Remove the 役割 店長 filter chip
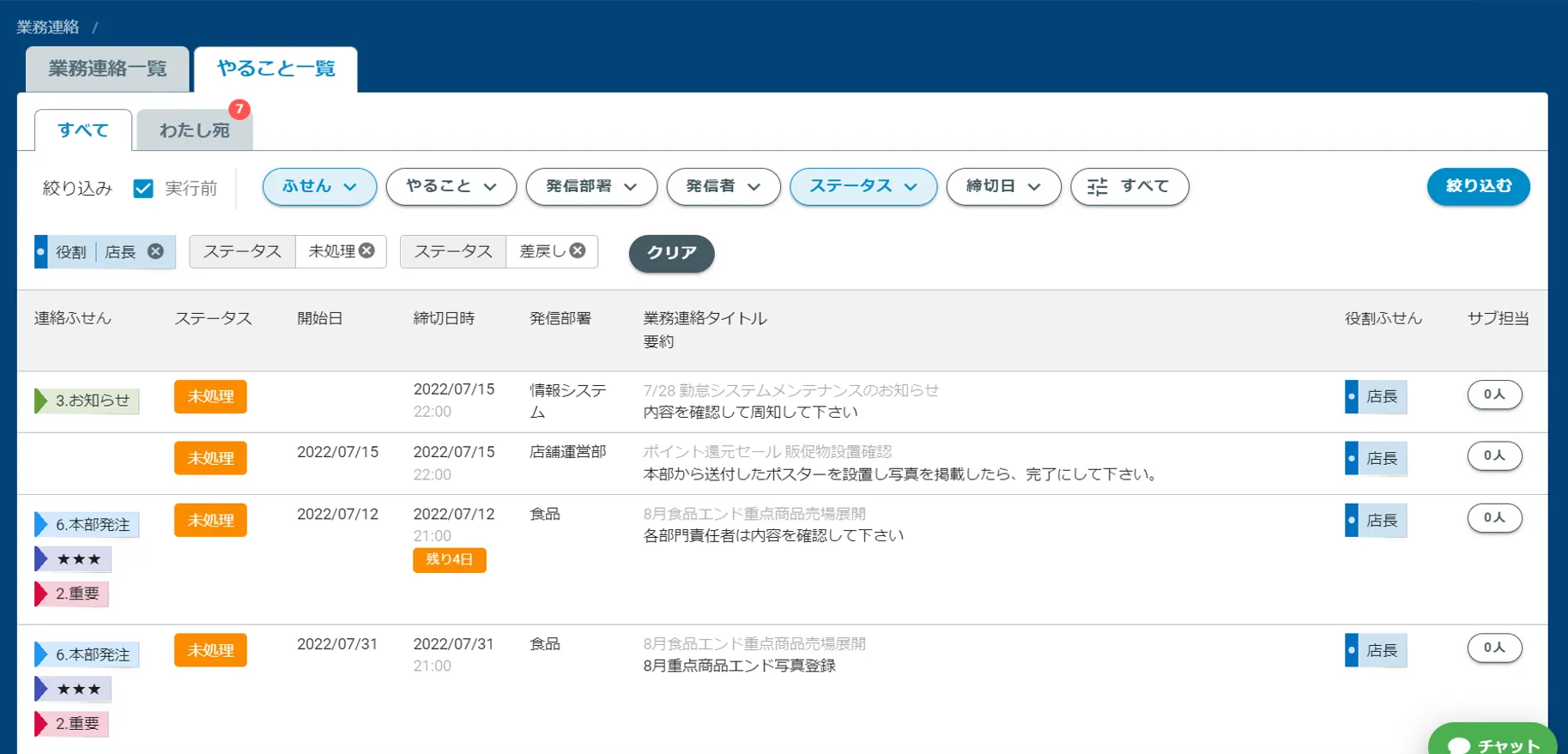 pos(155,251)
